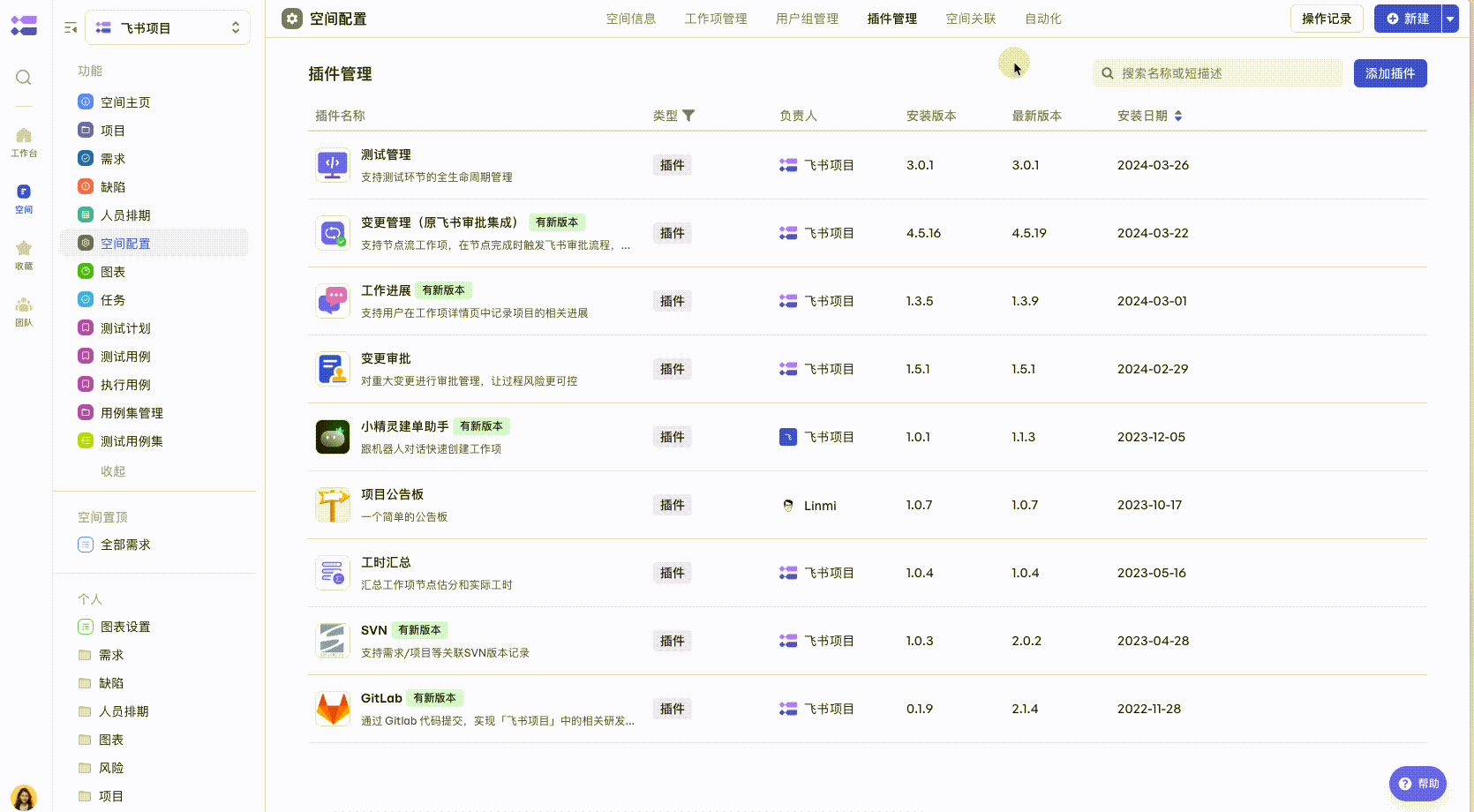Click the 新建 button
Image resolution: width=1474 pixels, height=812 pixels.
pos(1408,19)
